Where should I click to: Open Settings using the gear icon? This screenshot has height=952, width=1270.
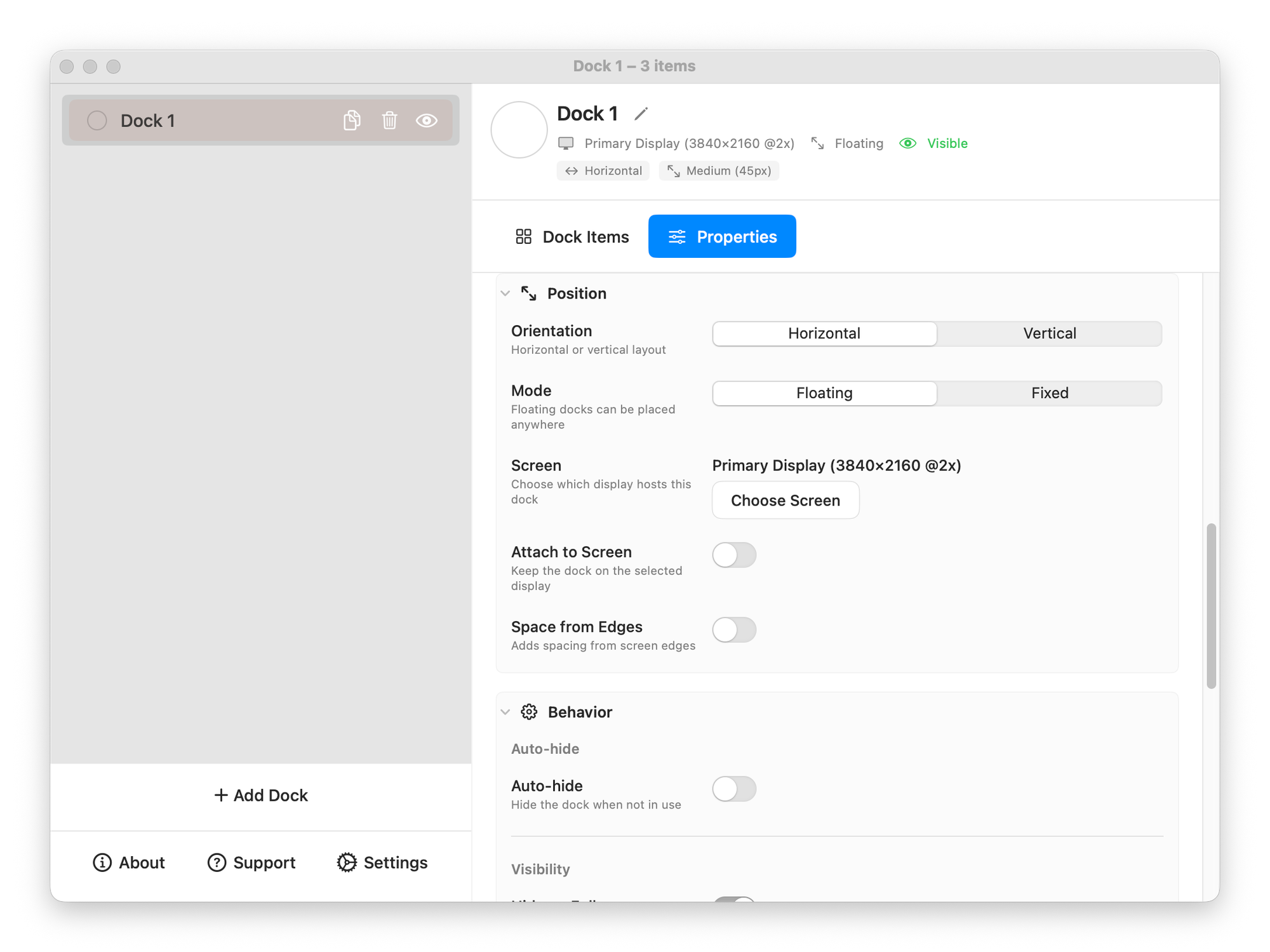[x=347, y=862]
